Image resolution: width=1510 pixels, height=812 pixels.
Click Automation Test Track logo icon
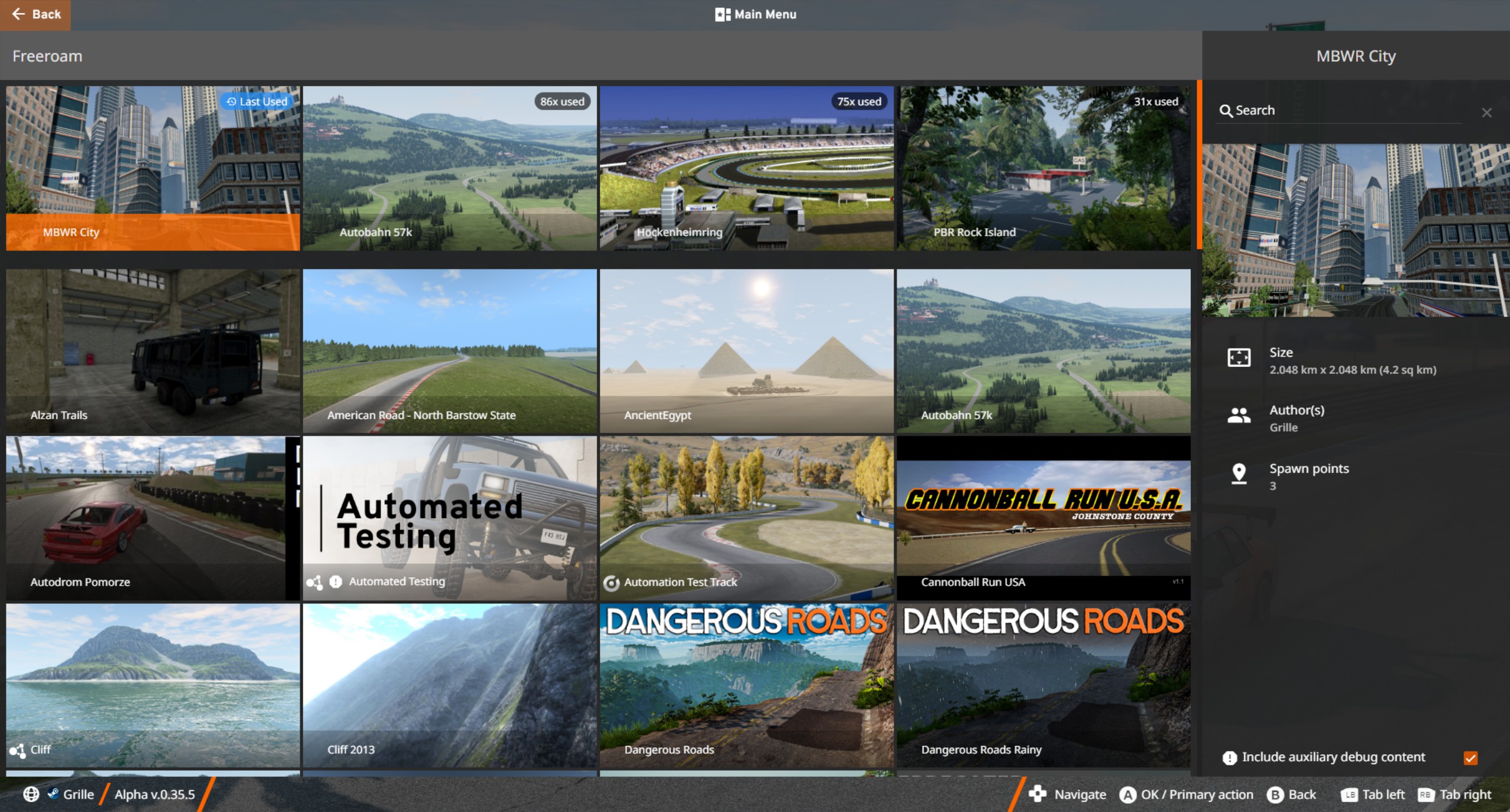[x=611, y=583]
